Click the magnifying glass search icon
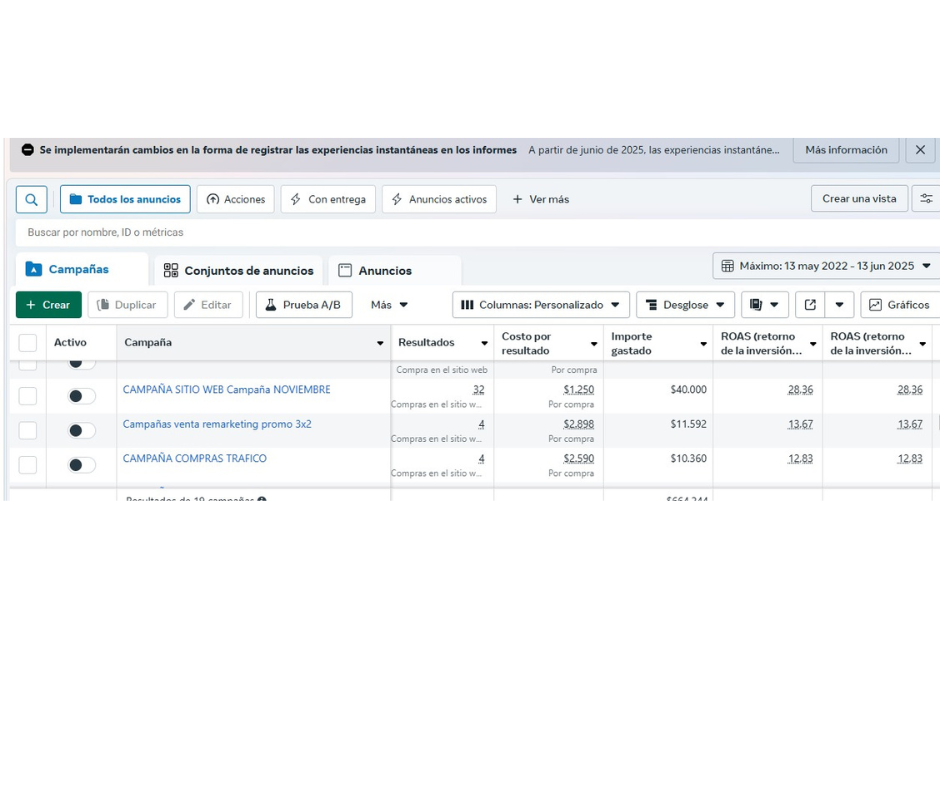The image size is (940, 788). 31,199
